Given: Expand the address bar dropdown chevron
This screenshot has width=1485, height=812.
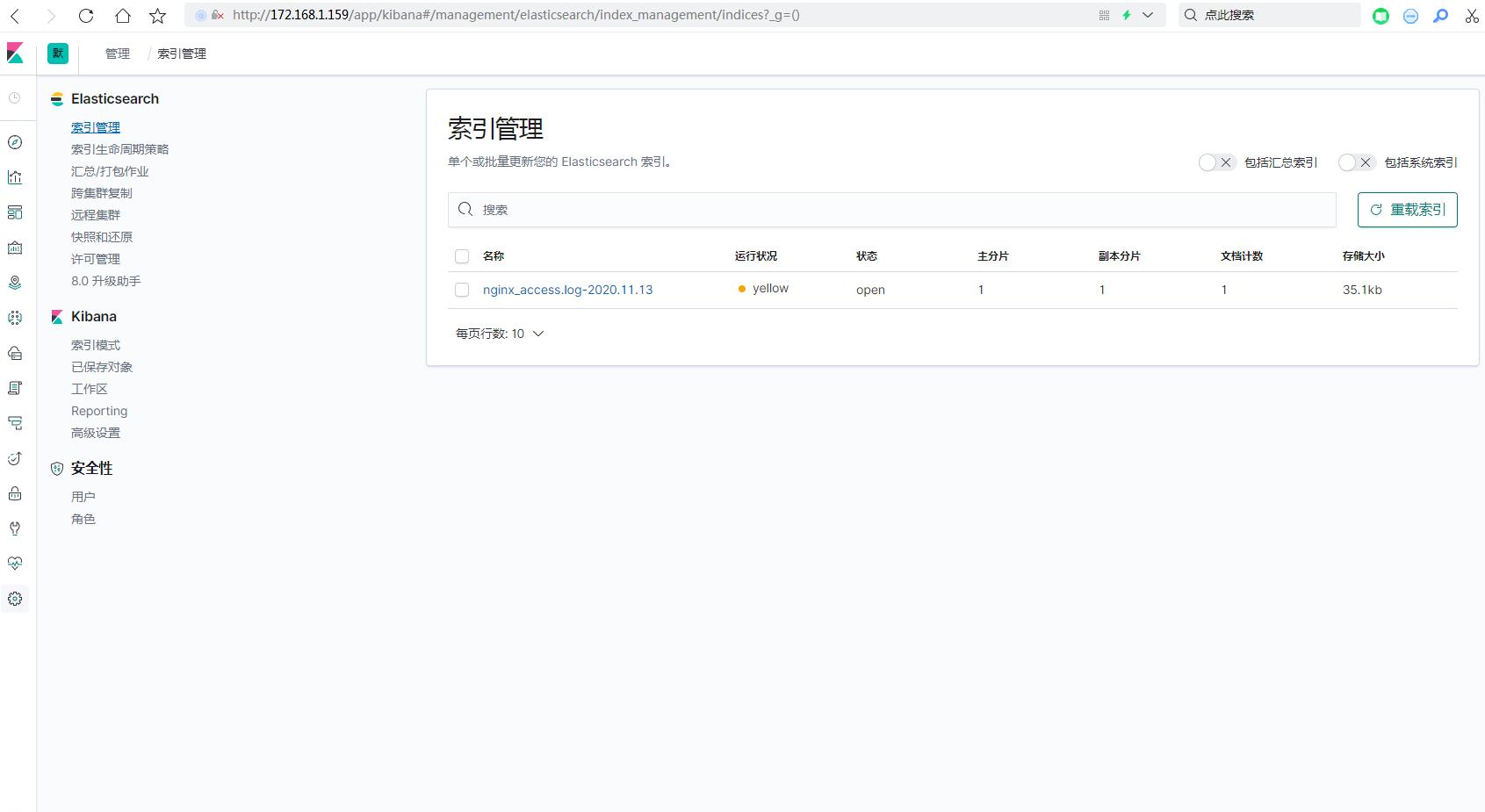Looking at the screenshot, I should (x=1148, y=15).
